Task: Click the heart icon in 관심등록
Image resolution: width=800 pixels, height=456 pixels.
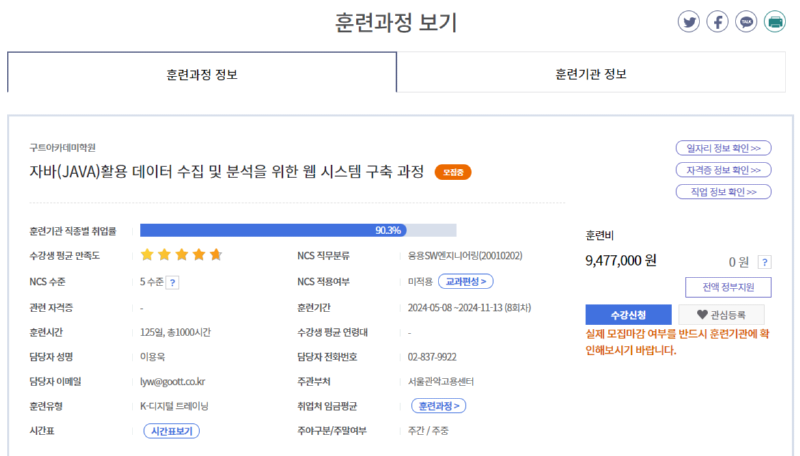Action: 703,315
